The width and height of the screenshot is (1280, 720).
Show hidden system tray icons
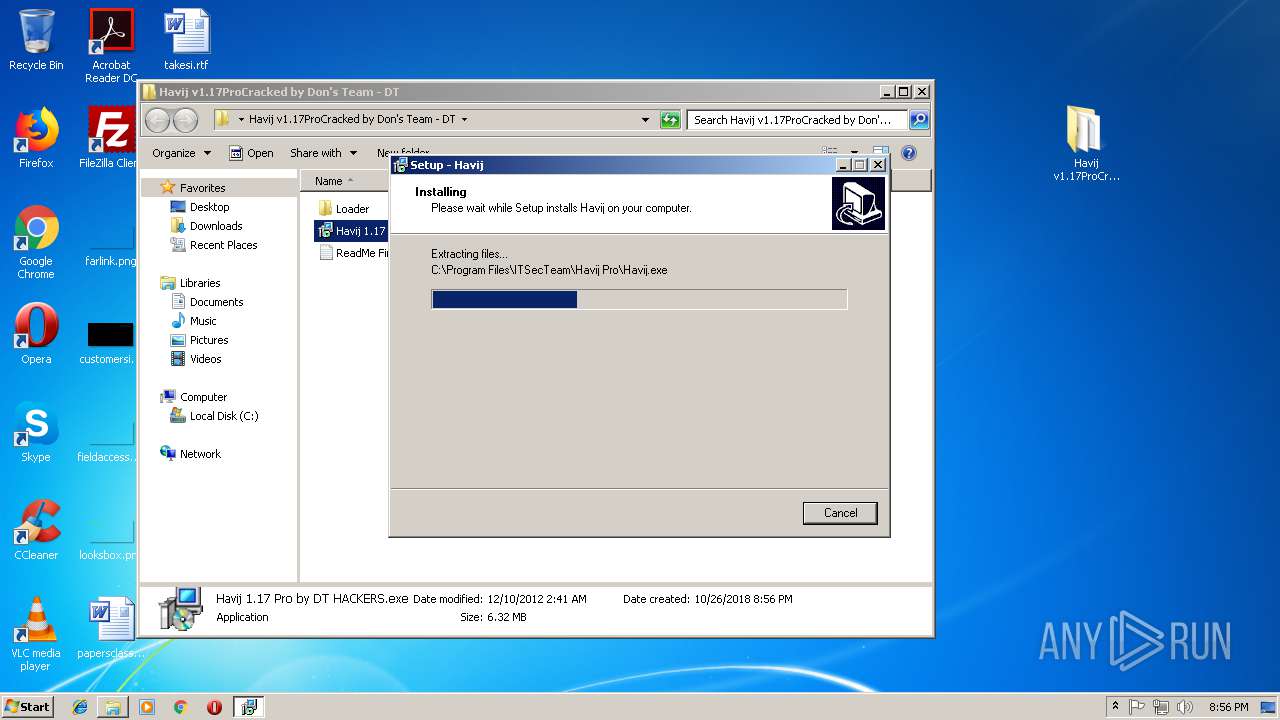tap(1116, 707)
